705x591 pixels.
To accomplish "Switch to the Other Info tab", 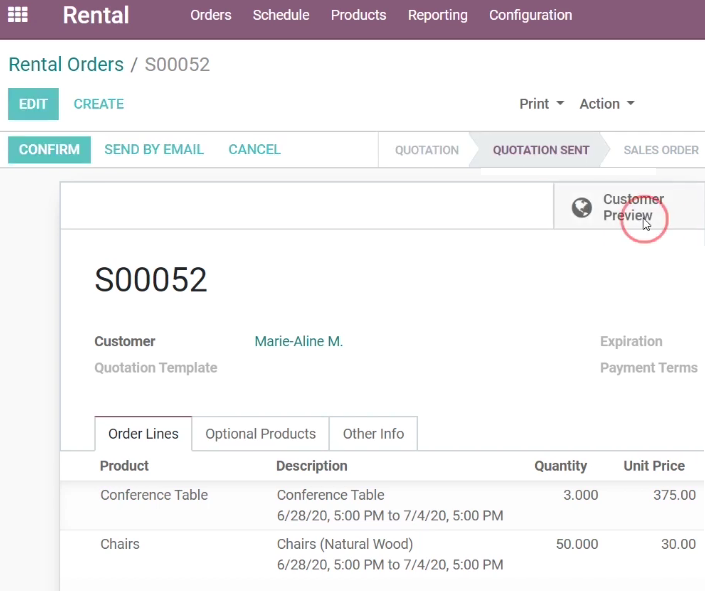I will coord(373,434).
